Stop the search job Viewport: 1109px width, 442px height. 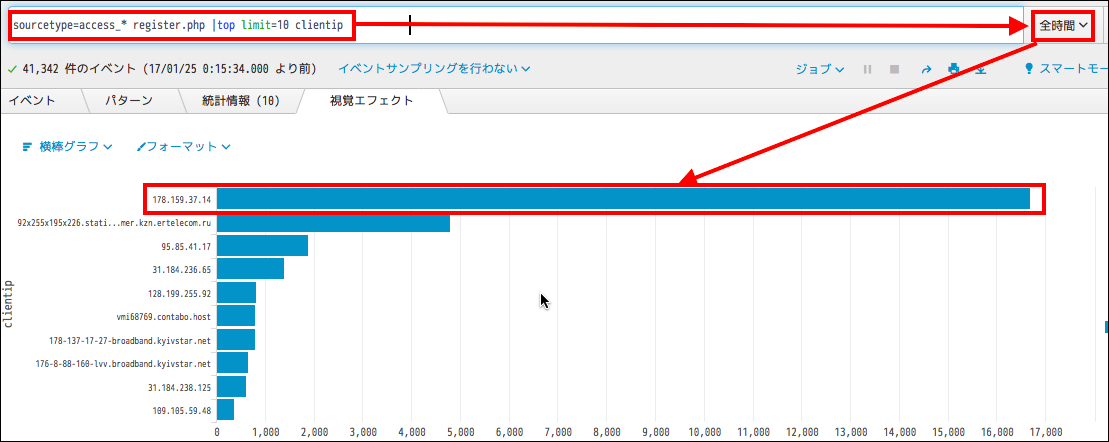point(895,69)
